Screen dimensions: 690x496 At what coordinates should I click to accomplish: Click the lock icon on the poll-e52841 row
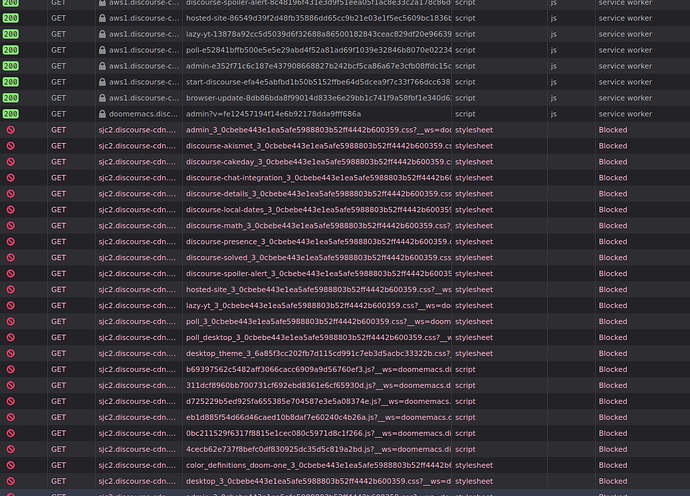click(x=102, y=50)
